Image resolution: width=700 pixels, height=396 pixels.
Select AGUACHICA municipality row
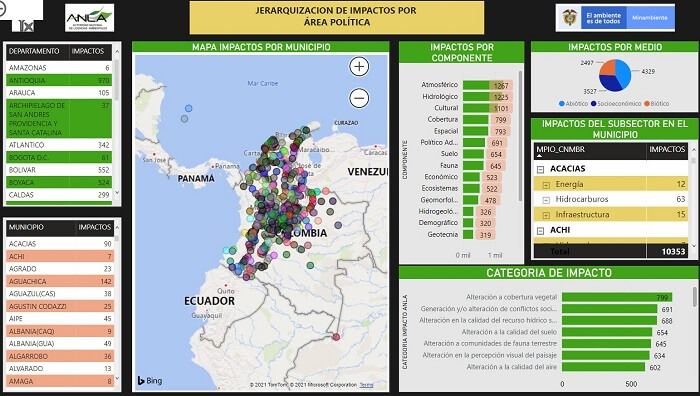click(x=60, y=281)
